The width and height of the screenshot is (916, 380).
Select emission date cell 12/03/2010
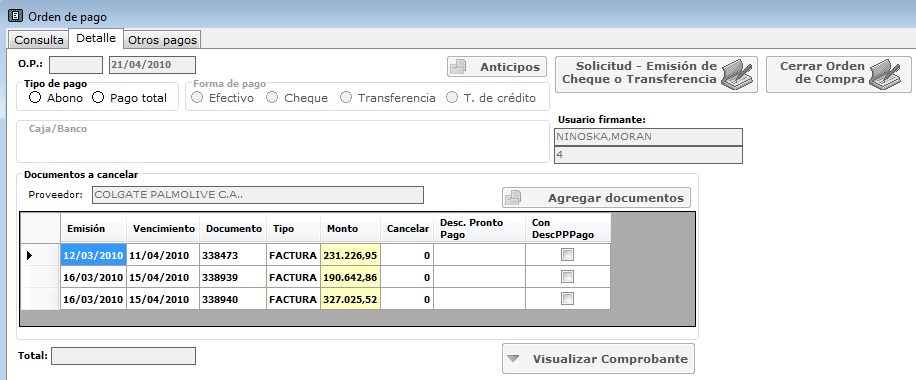(93, 255)
